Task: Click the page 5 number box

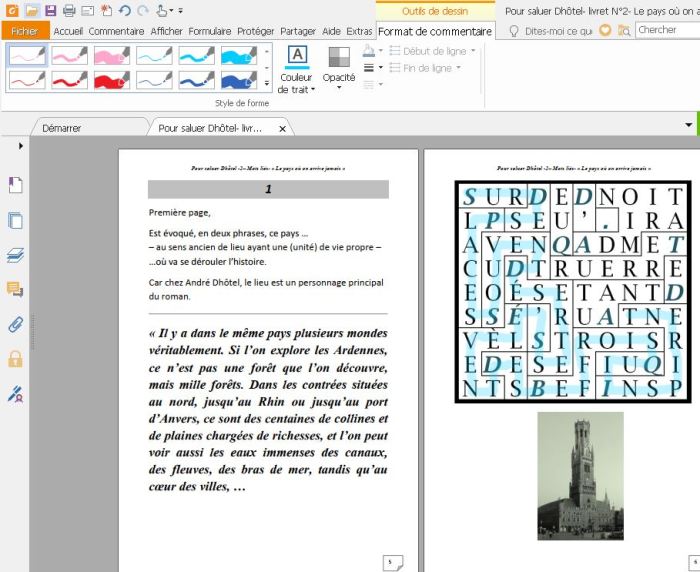Action: (x=392, y=563)
